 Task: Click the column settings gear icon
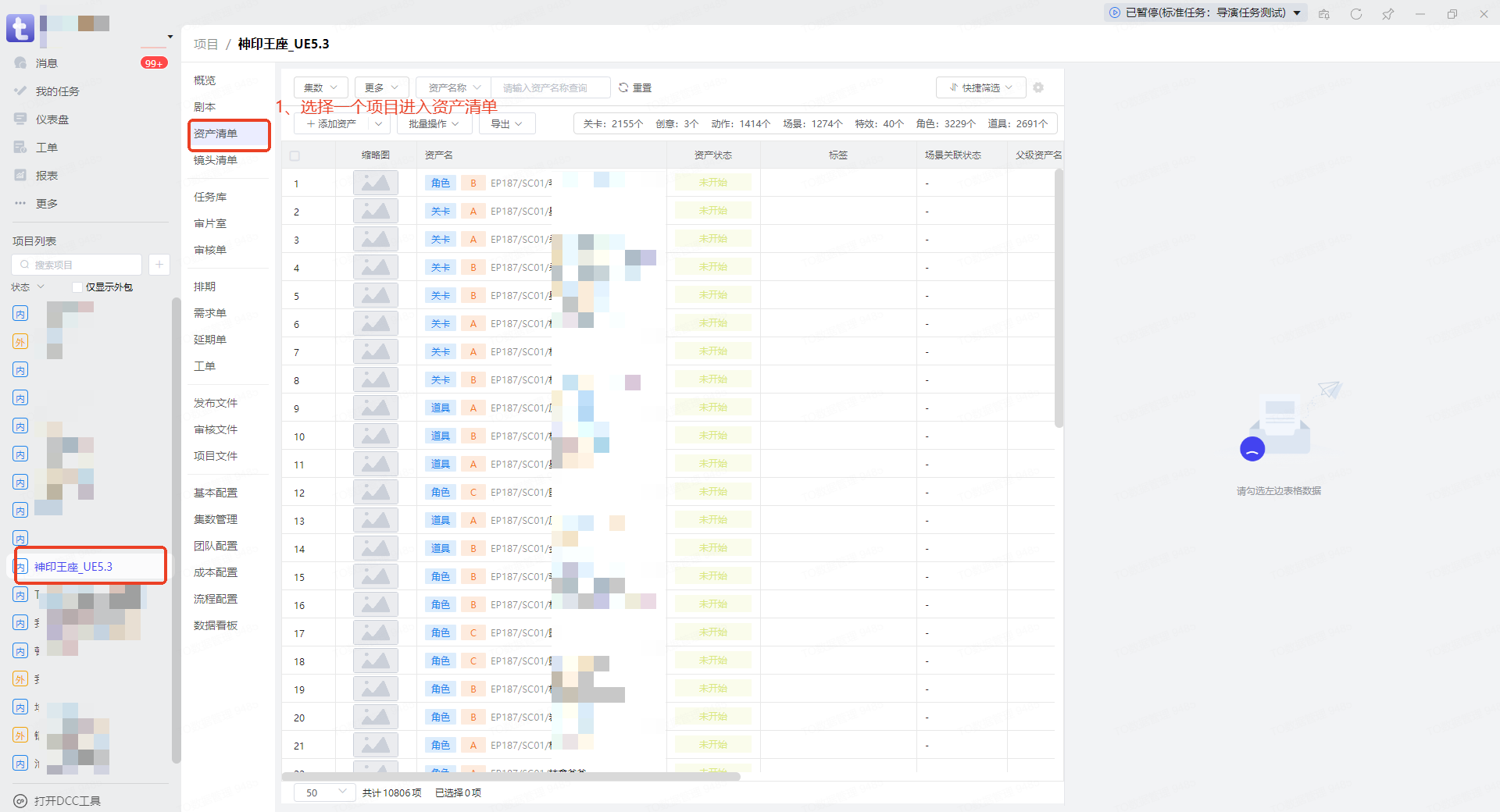point(1038,87)
